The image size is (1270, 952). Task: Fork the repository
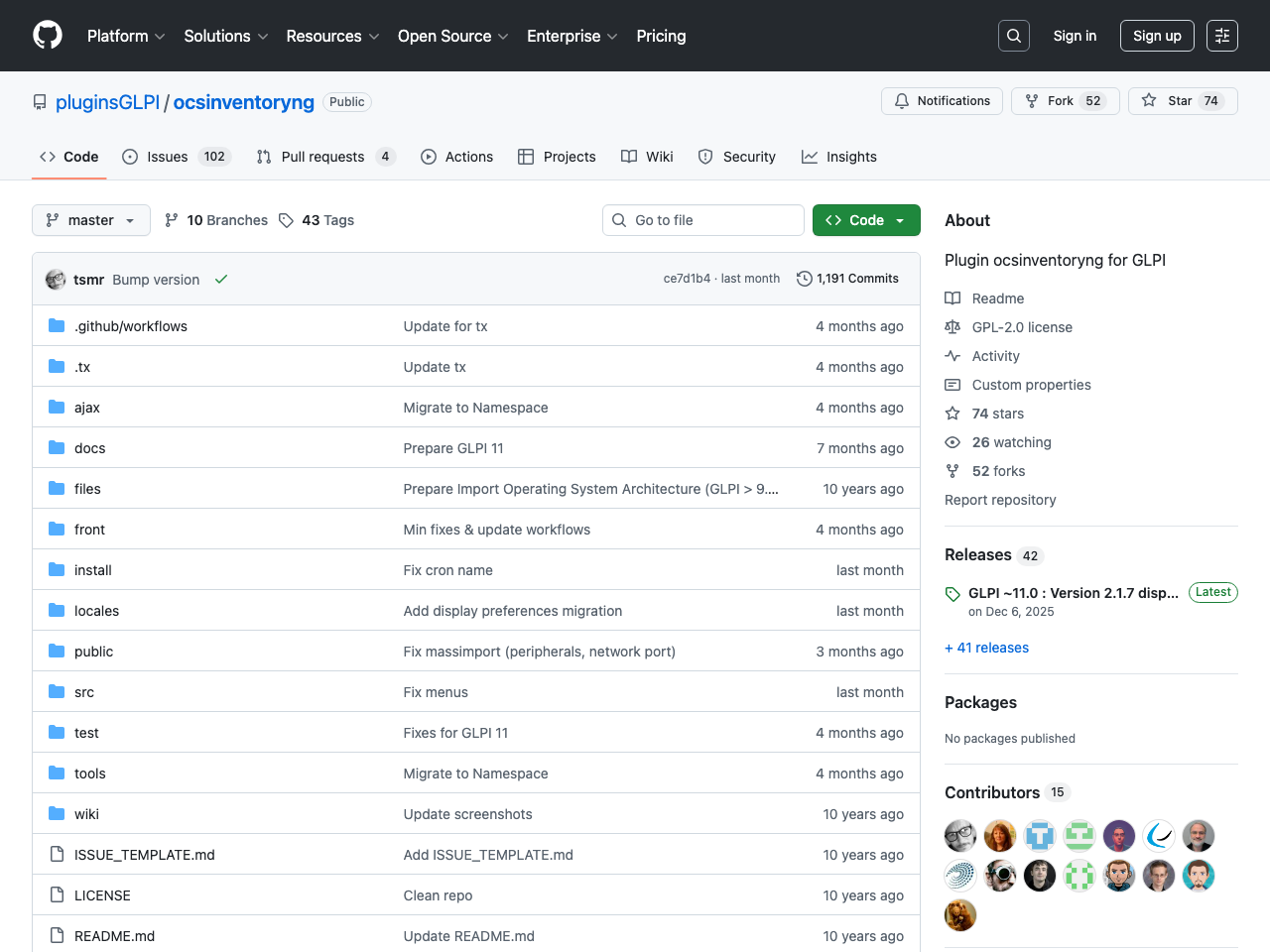(1065, 101)
